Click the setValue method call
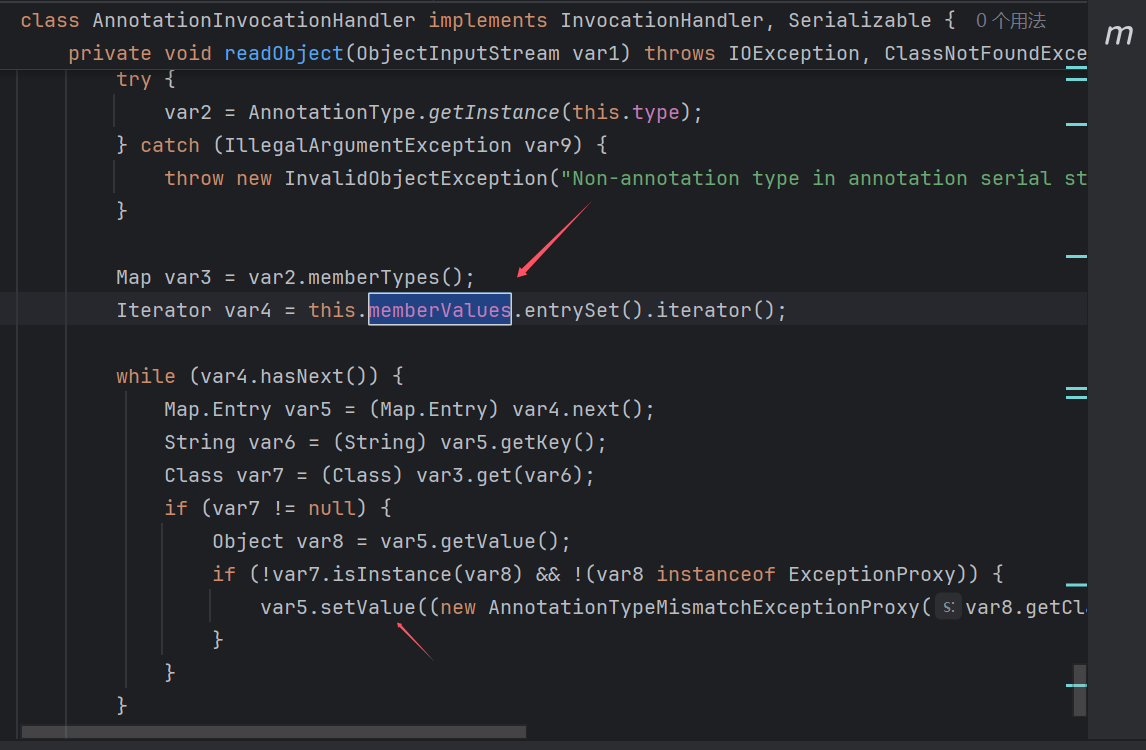Image resolution: width=1146 pixels, height=750 pixels. pos(368,607)
